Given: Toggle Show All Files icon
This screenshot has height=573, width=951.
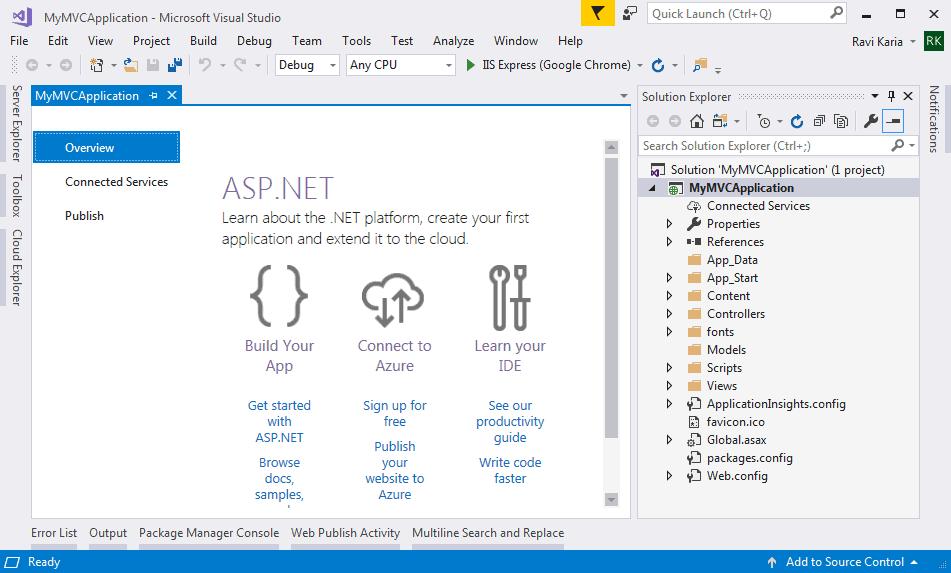Looking at the screenshot, I should (x=841, y=121).
